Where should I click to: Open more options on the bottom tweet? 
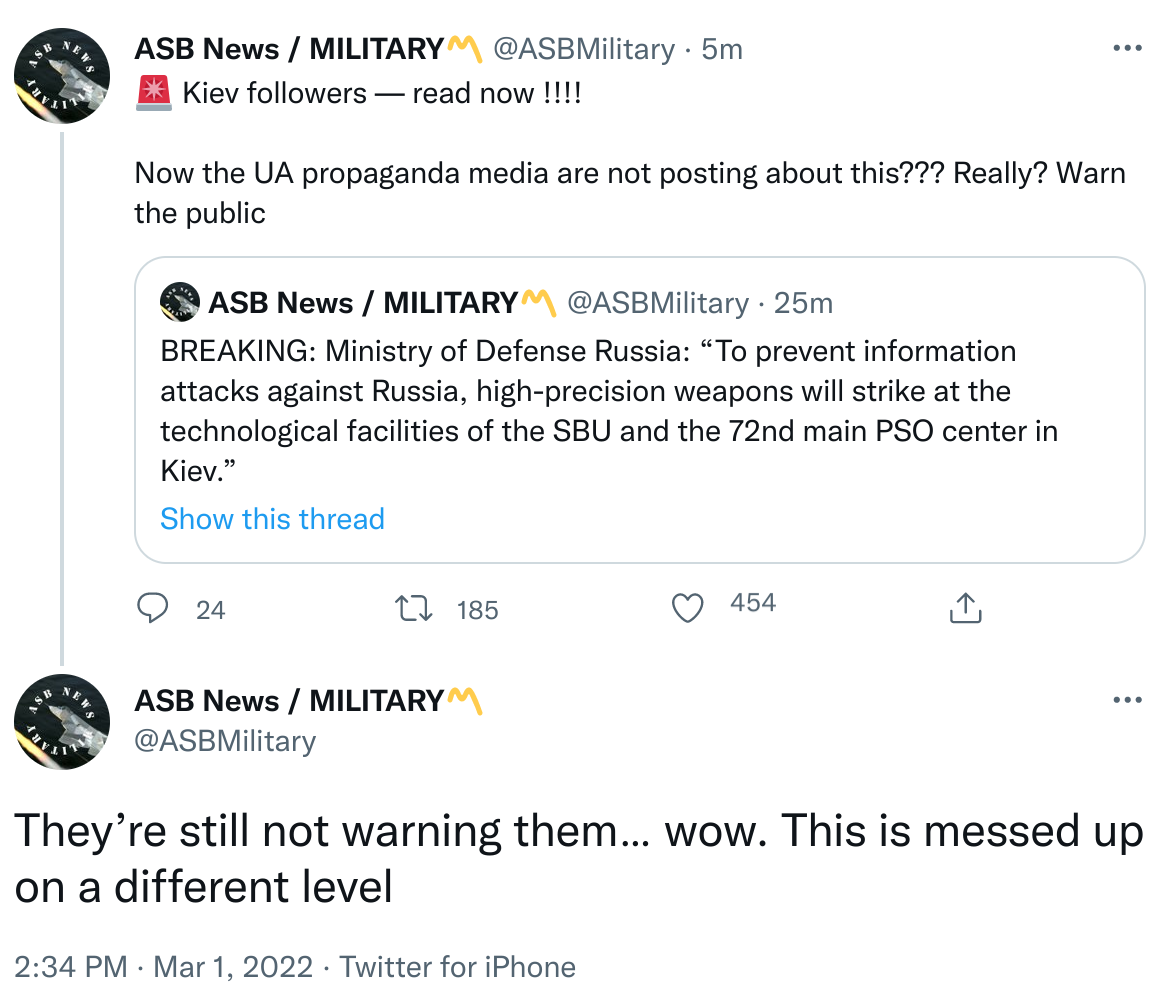click(1127, 700)
